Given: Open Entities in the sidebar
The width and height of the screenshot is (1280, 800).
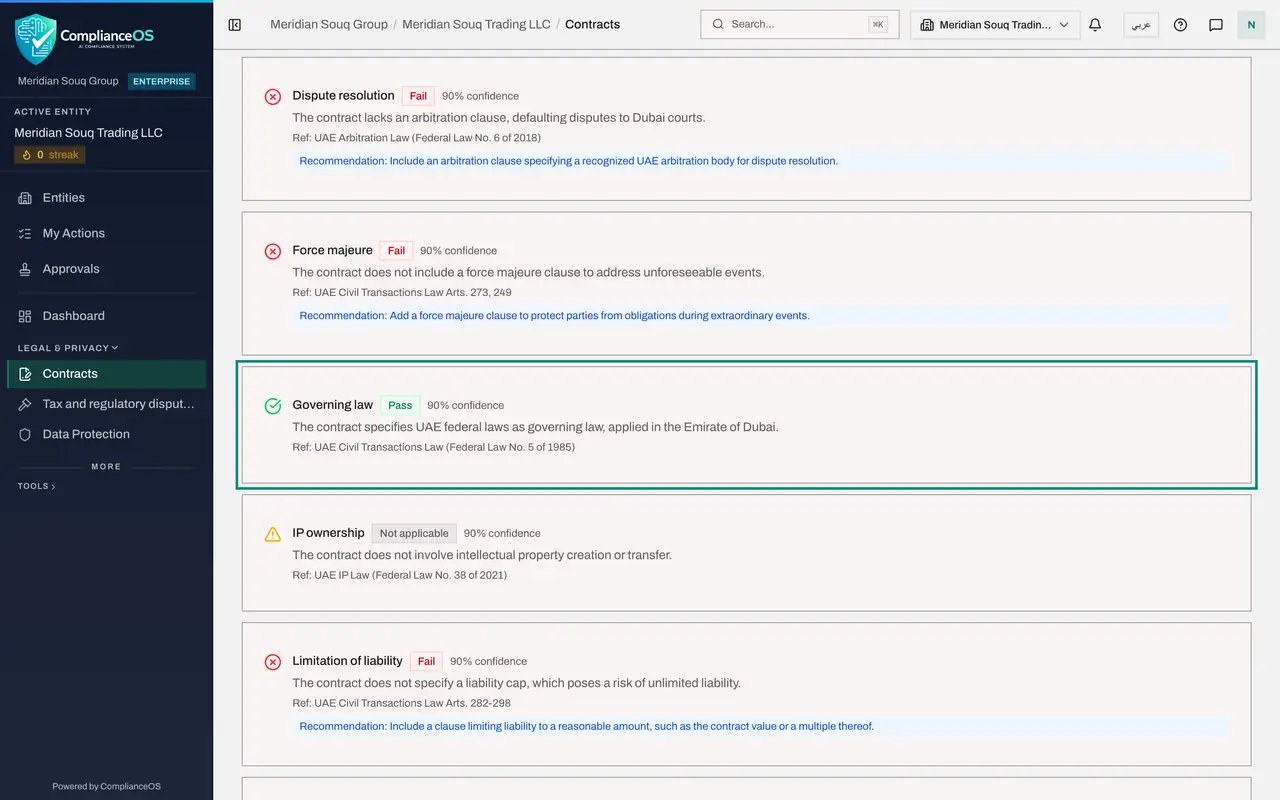Looking at the screenshot, I should [106, 198].
